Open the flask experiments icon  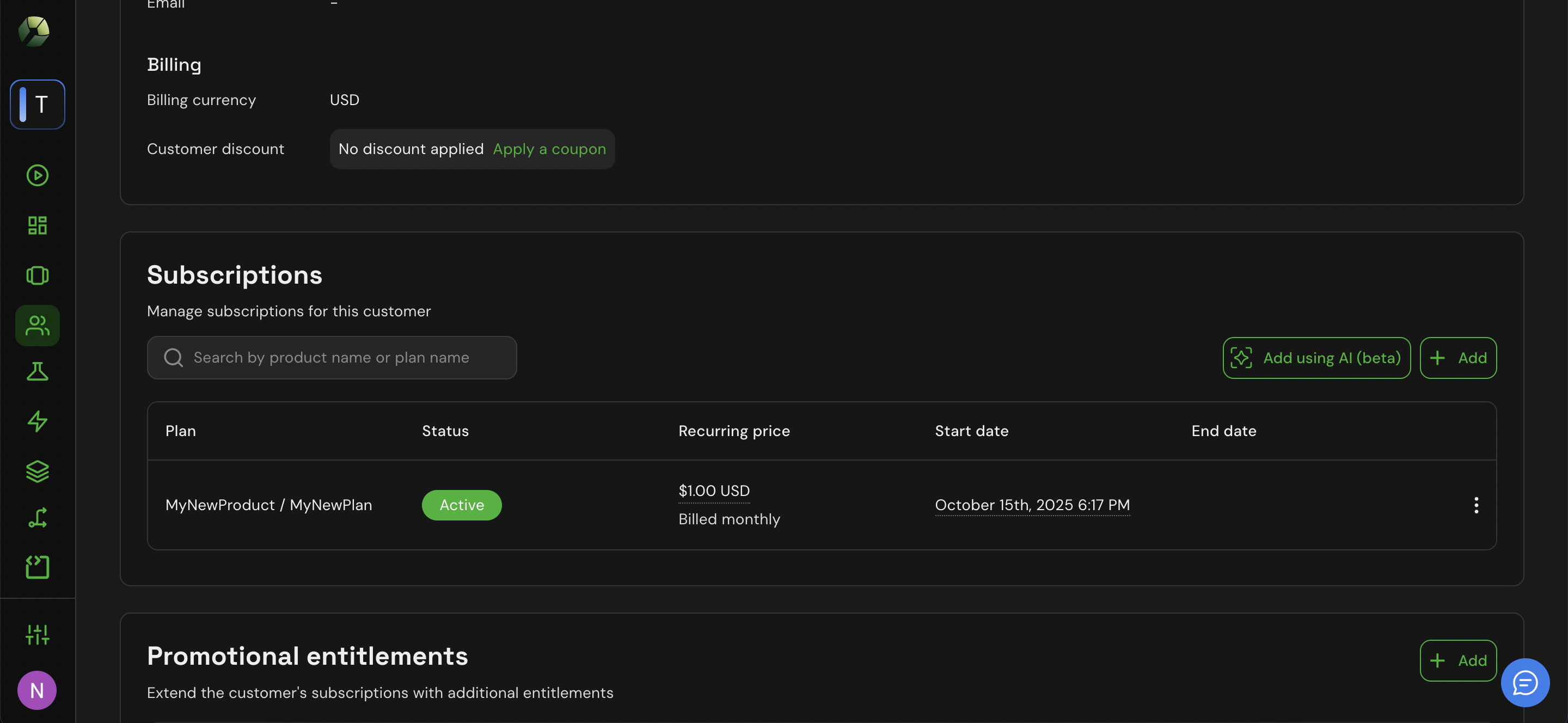coord(37,371)
